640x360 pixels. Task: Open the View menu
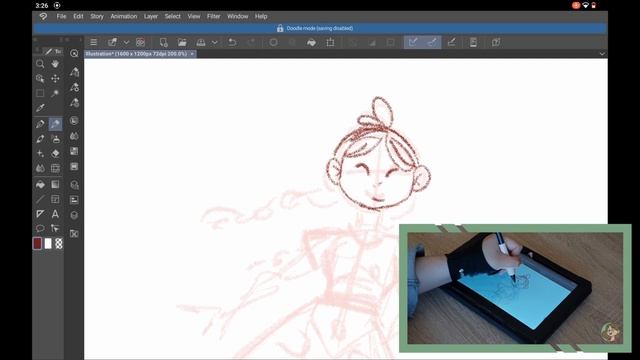point(194,16)
